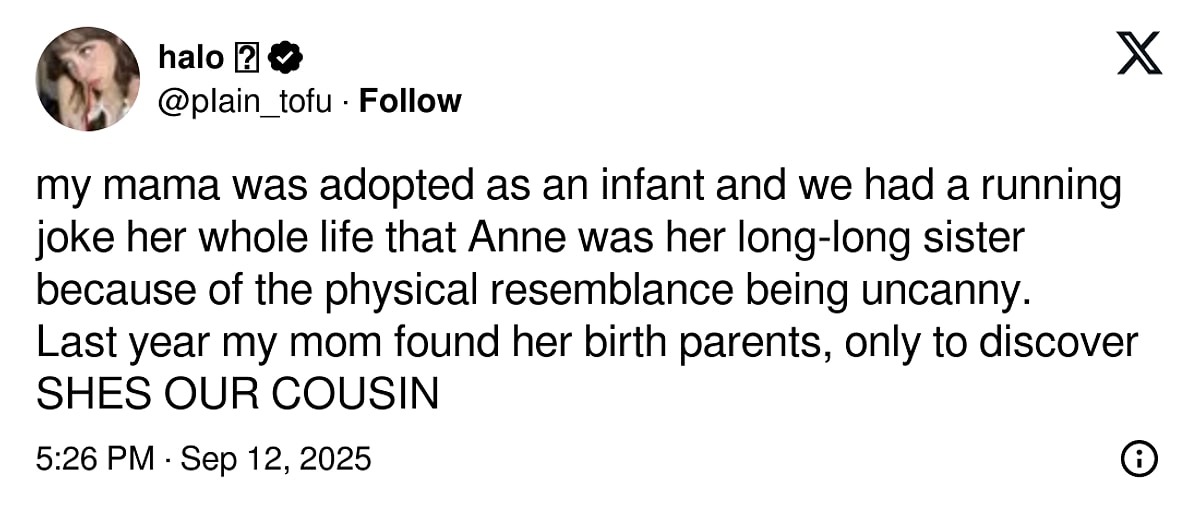
Task: Click the tweet's first line about mama
Action: [x=578, y=188]
